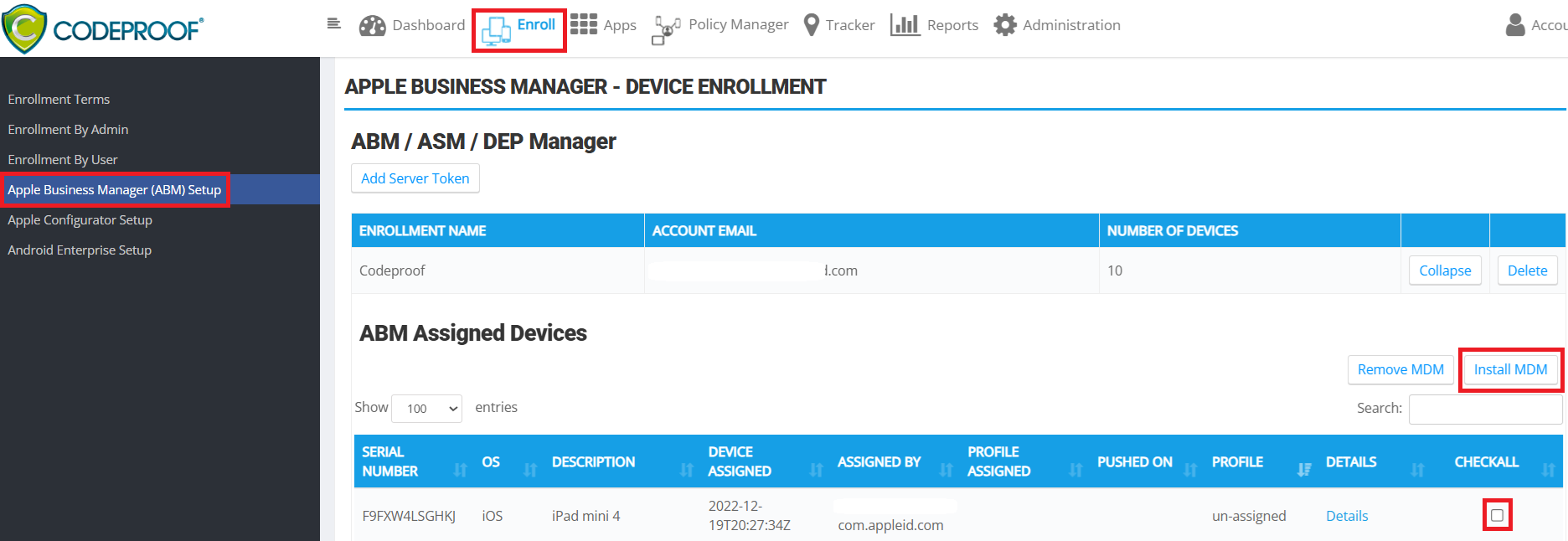Click the Add Server Token button

[x=415, y=178]
